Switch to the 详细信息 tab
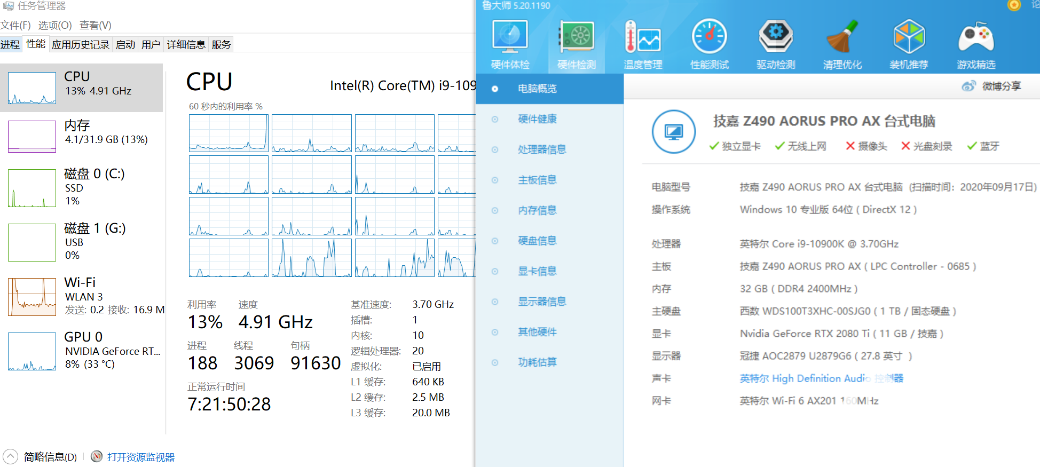This screenshot has height=467, width=1040. pyautogui.click(x=185, y=45)
